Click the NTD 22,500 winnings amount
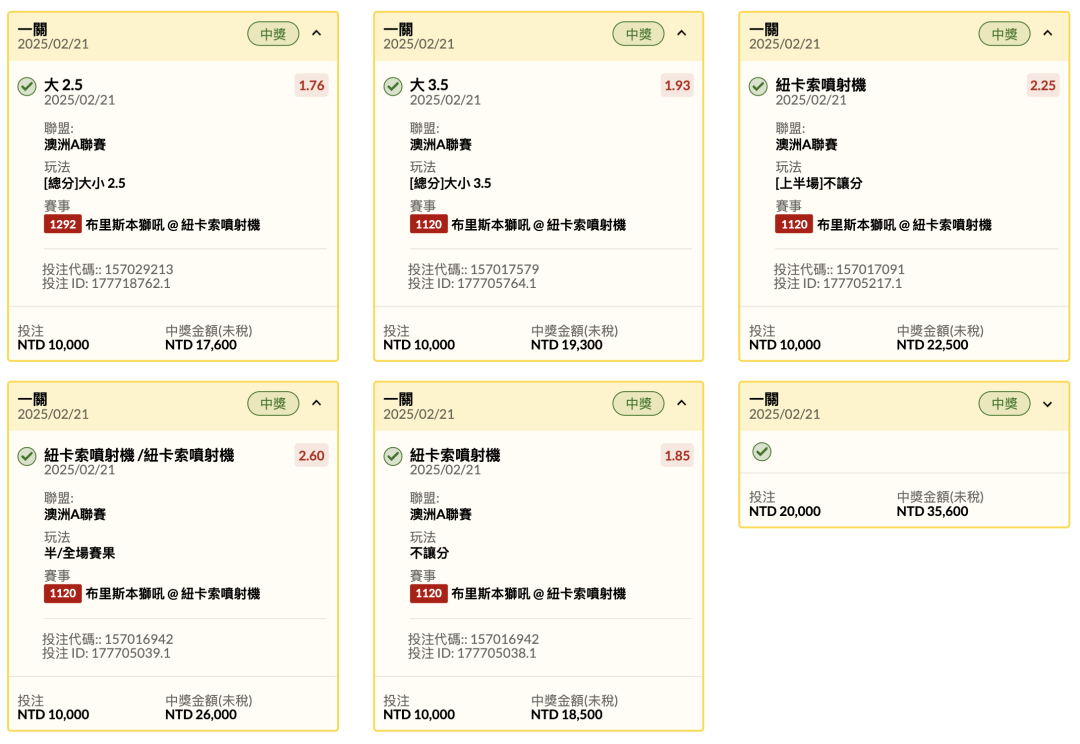 933,344
